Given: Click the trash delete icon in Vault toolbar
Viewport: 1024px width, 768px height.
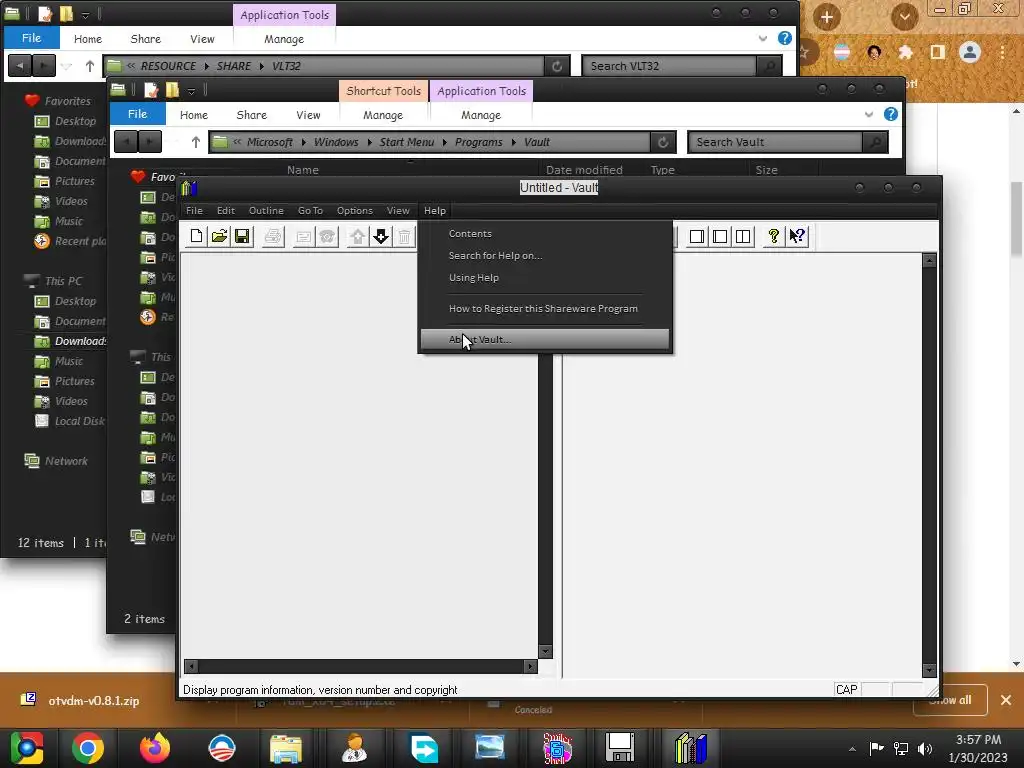Looking at the screenshot, I should click(404, 236).
